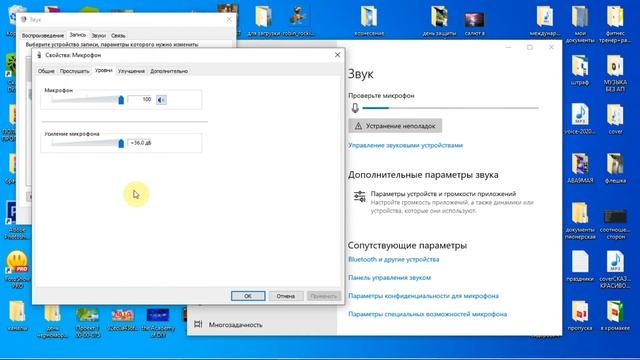
Task: Select the Уровни tab
Action: pyautogui.click(x=103, y=70)
